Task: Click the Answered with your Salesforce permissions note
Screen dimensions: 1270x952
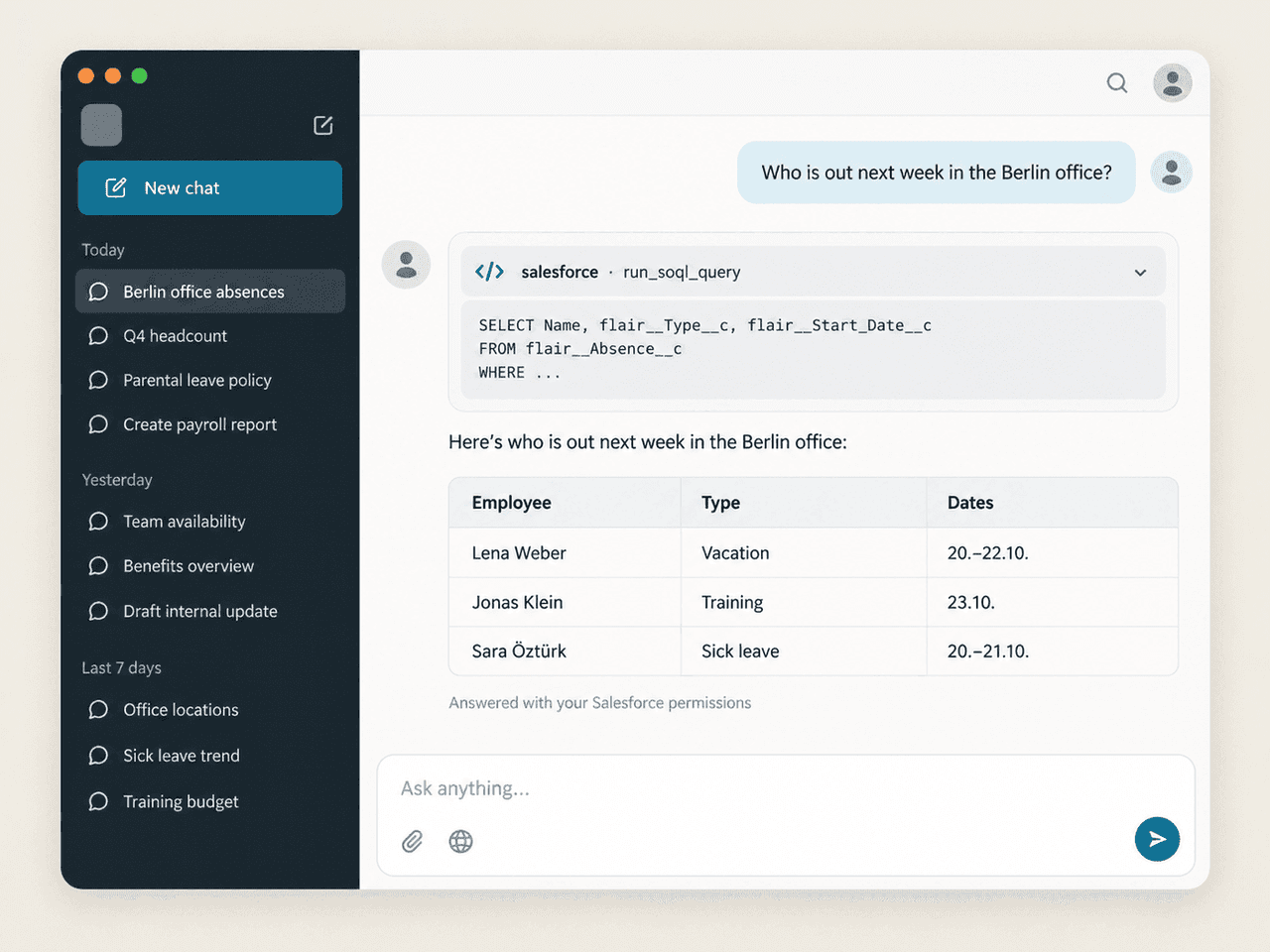Action: tap(600, 703)
